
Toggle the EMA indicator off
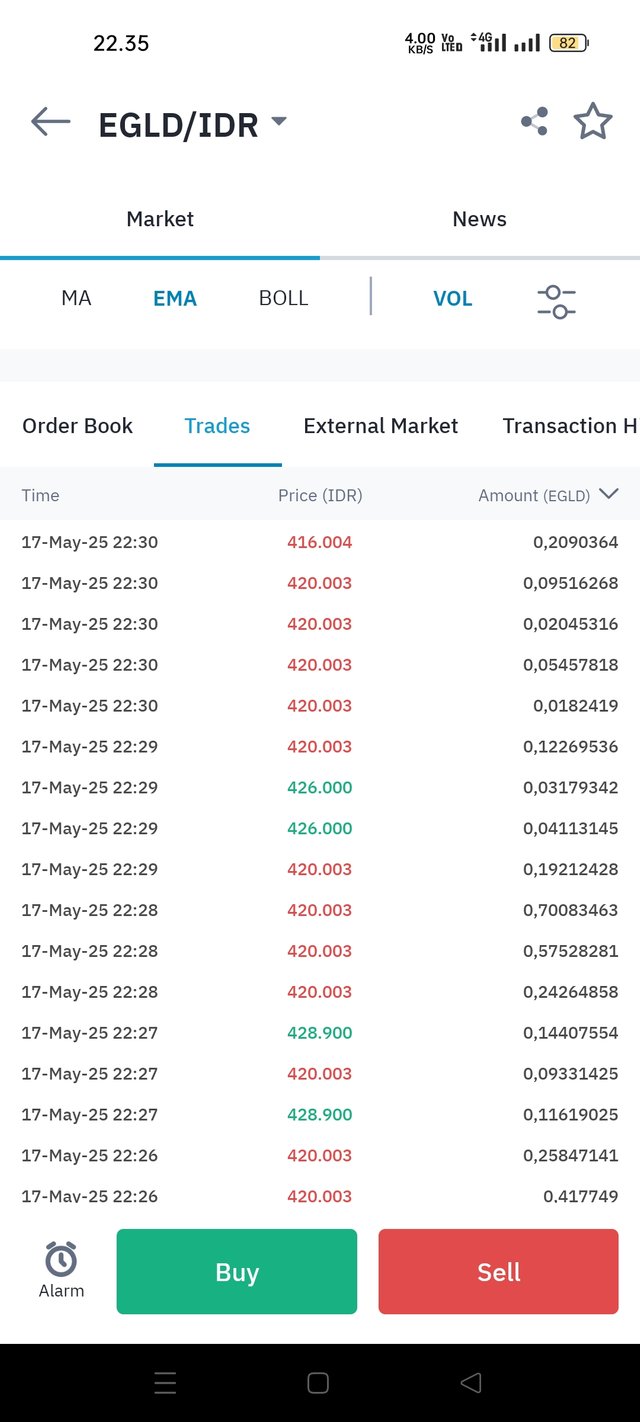pyautogui.click(x=175, y=298)
